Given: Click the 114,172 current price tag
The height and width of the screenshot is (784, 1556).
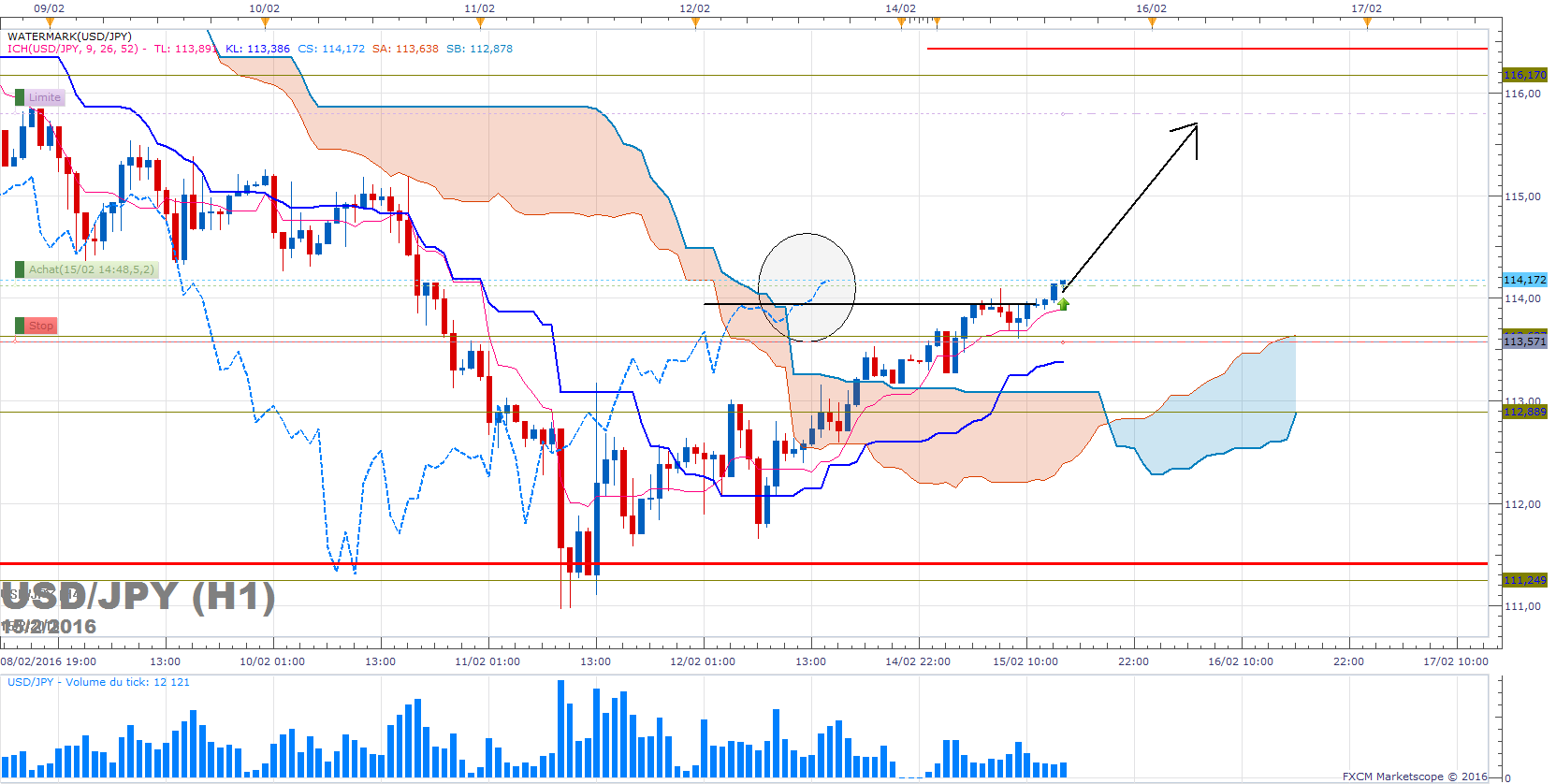Looking at the screenshot, I should tap(1524, 280).
